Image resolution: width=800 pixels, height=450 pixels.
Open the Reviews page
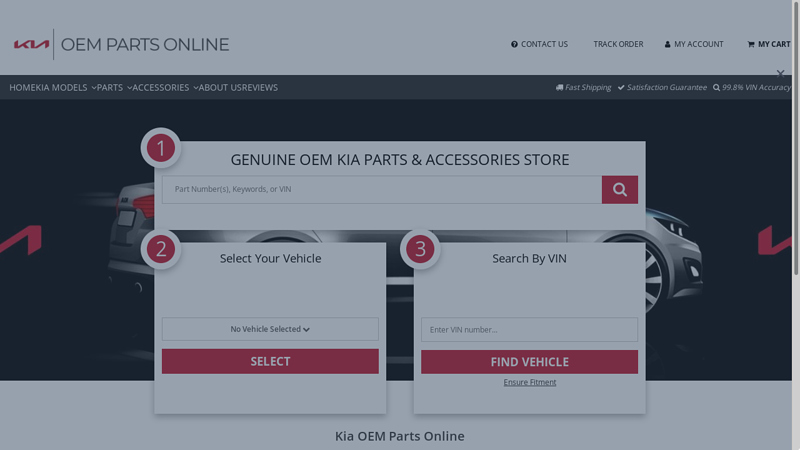point(260,87)
